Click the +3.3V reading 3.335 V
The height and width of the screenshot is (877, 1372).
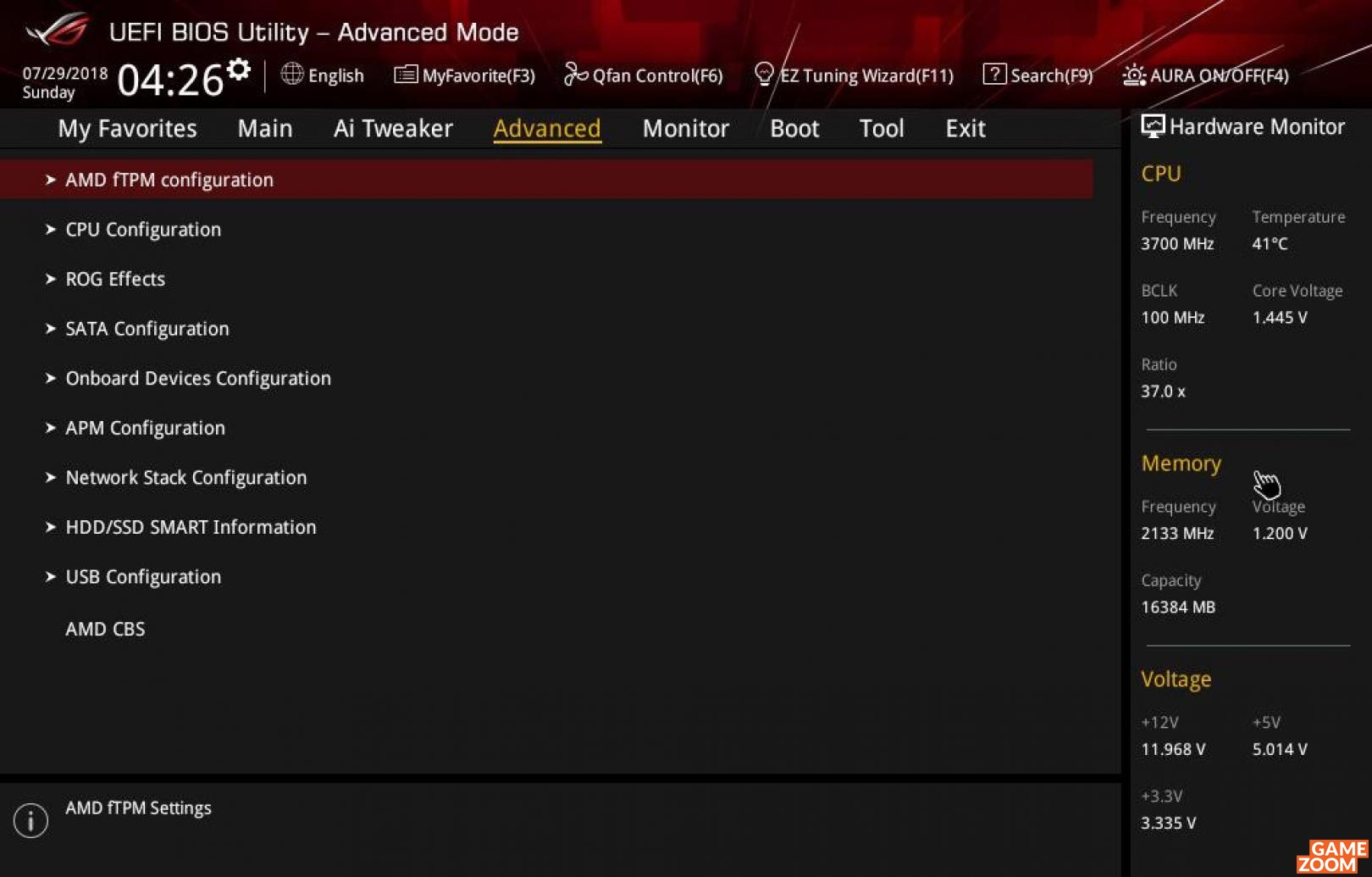[x=1168, y=824]
